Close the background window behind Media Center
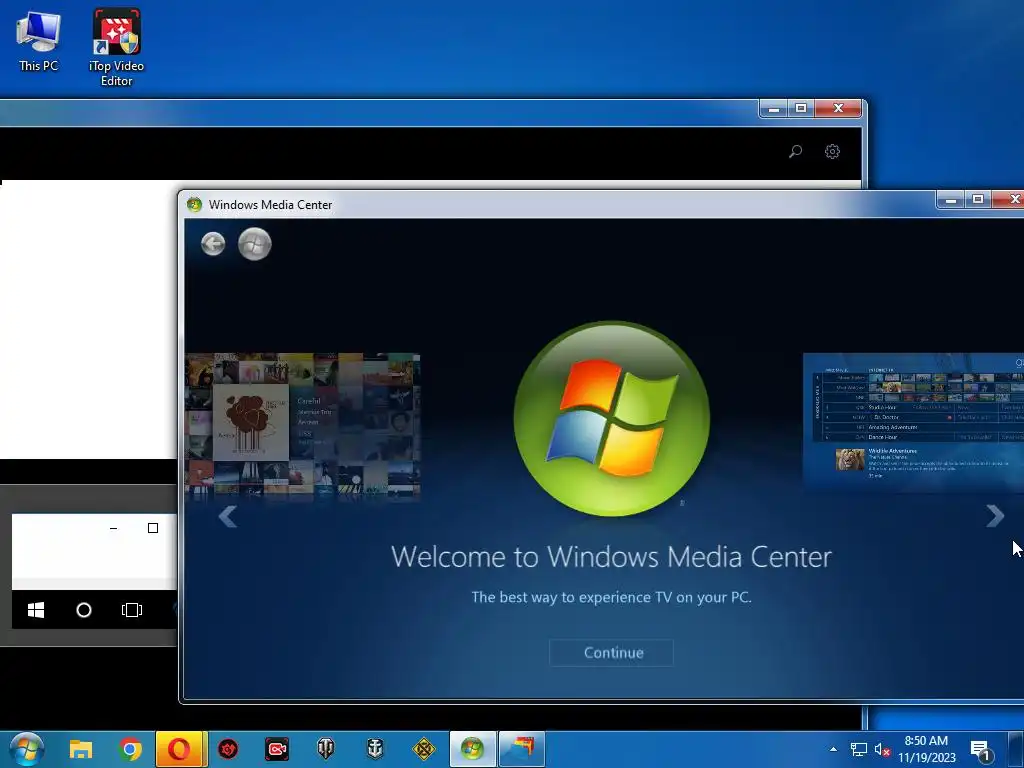1024x768 pixels. 839,108
